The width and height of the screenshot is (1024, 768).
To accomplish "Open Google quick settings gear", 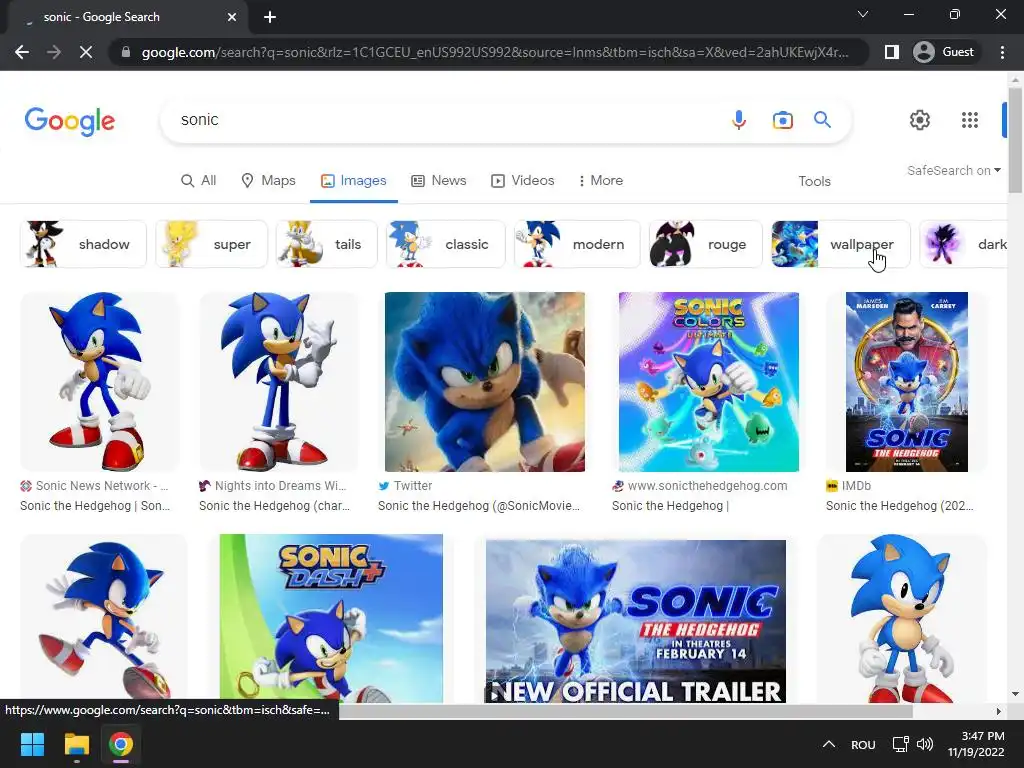I will coord(920,120).
